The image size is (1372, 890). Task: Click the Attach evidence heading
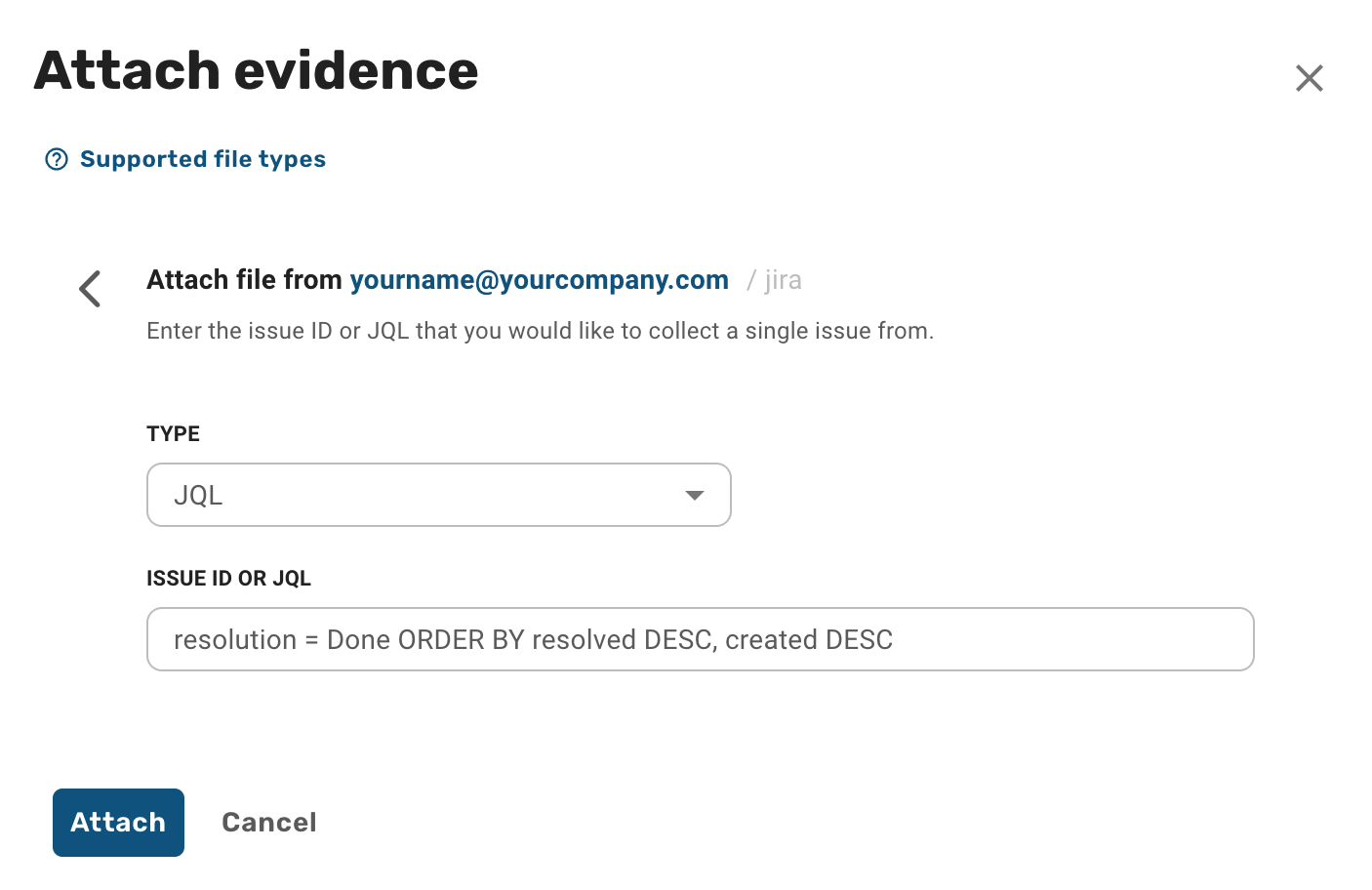(x=257, y=71)
